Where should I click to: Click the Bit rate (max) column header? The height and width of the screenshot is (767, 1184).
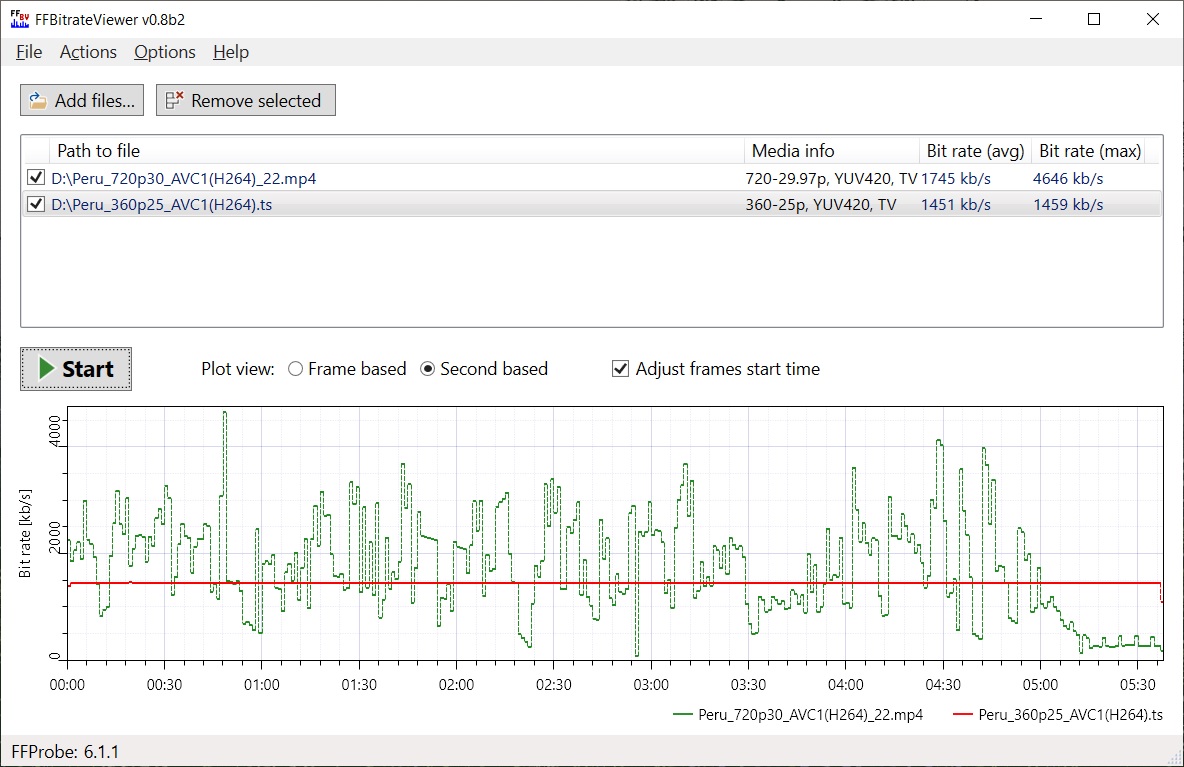[x=1089, y=151]
